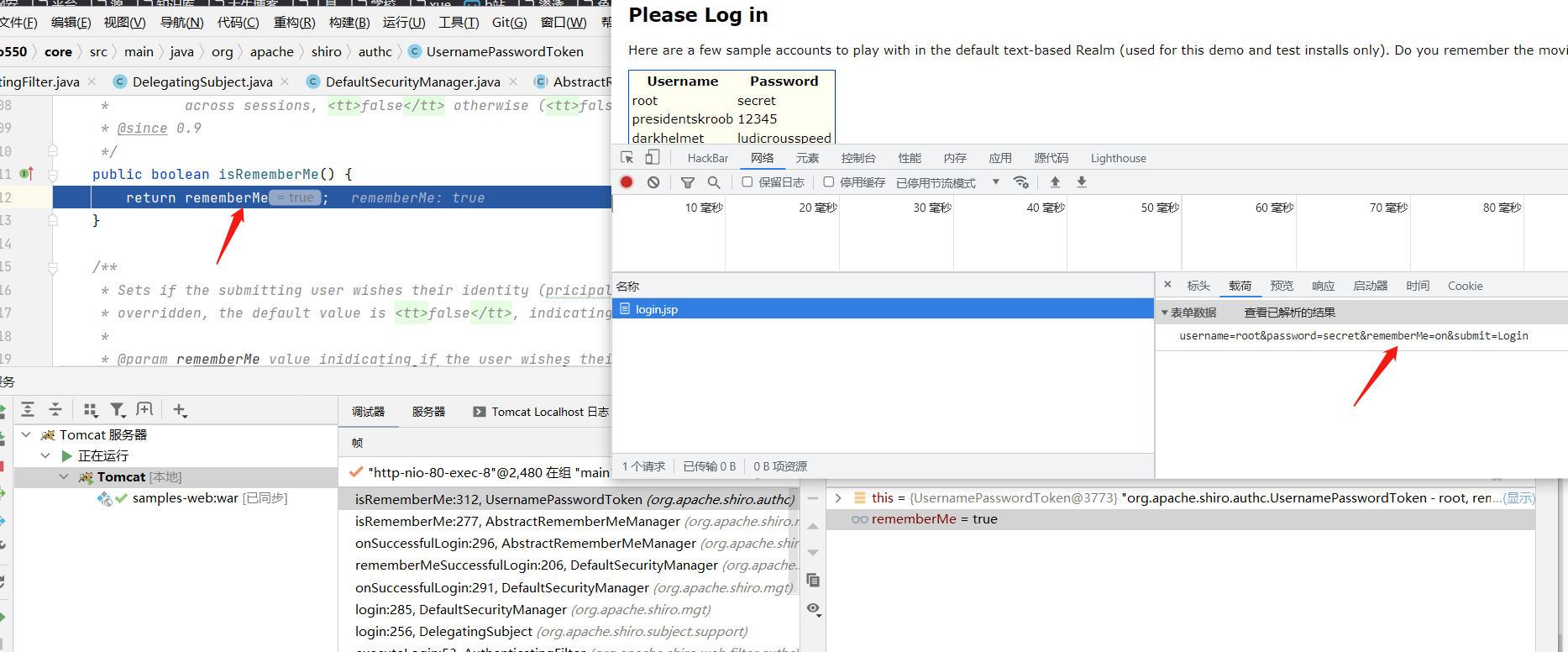
Task: Open the throttling mode dropdown 已停用节流模式
Action: (x=948, y=182)
